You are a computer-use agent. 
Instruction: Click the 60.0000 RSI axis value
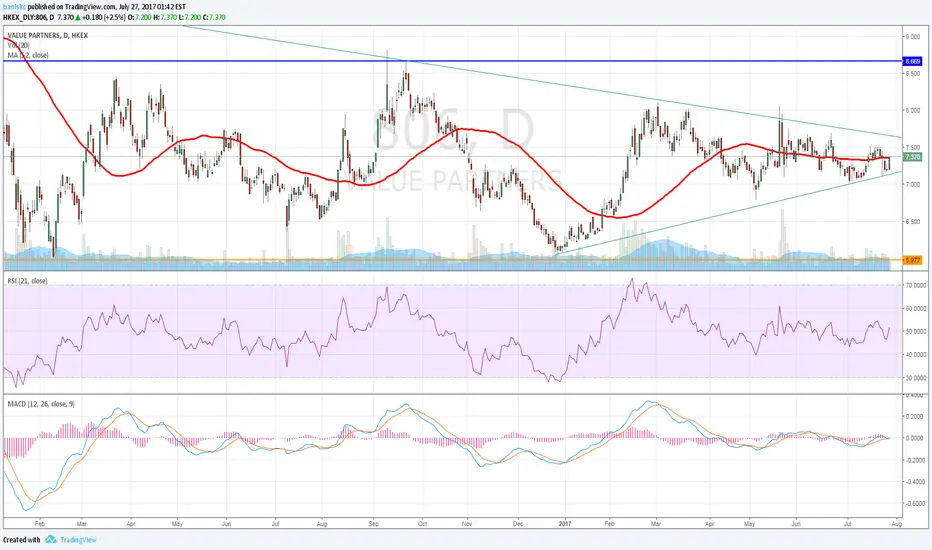point(914,309)
